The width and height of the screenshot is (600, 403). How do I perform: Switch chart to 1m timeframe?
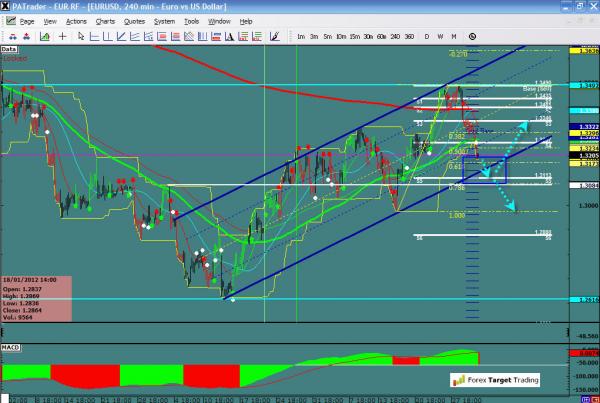(301, 36)
